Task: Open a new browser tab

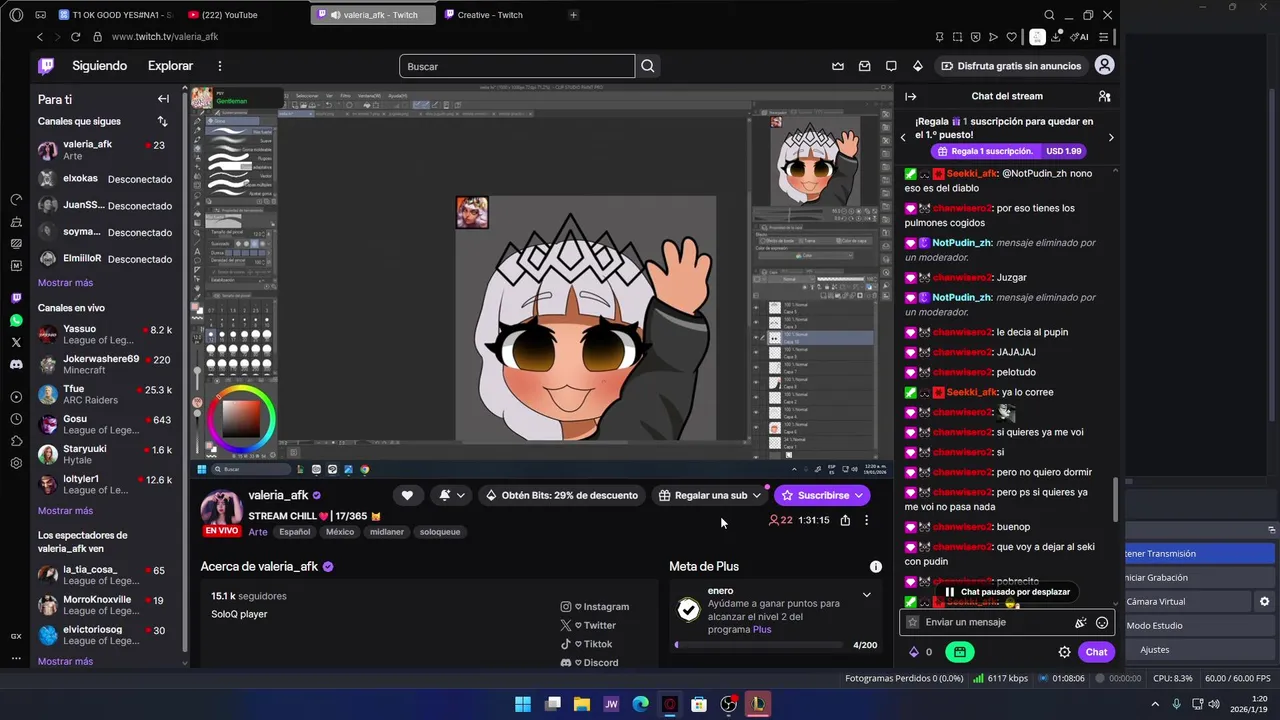Action: (x=573, y=15)
